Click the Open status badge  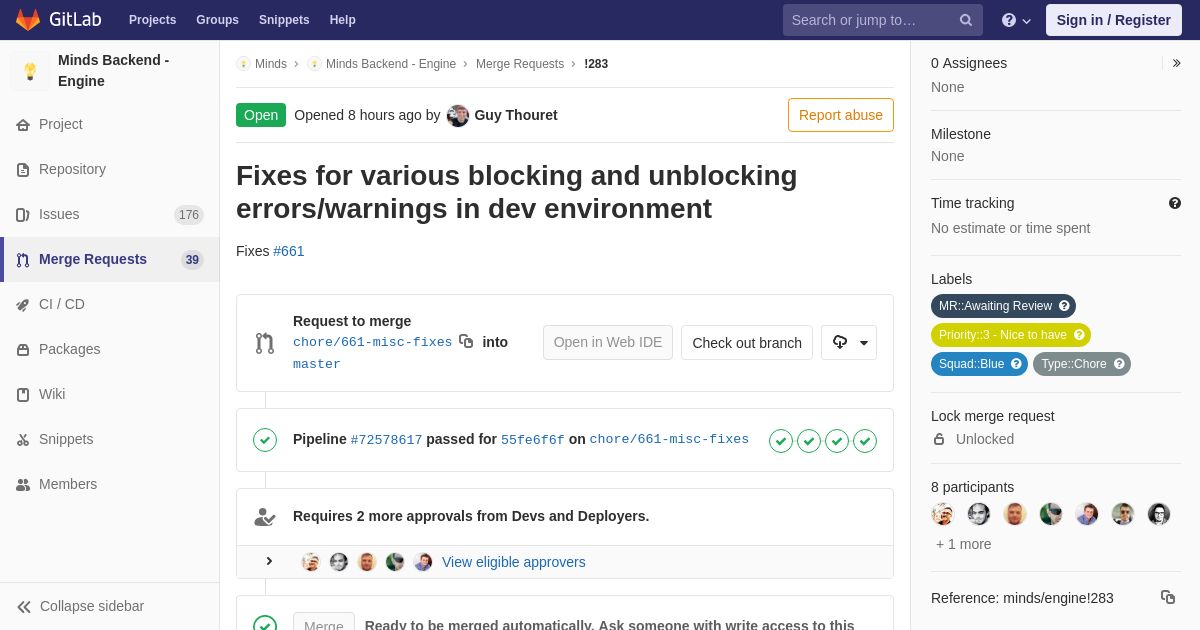(x=261, y=115)
